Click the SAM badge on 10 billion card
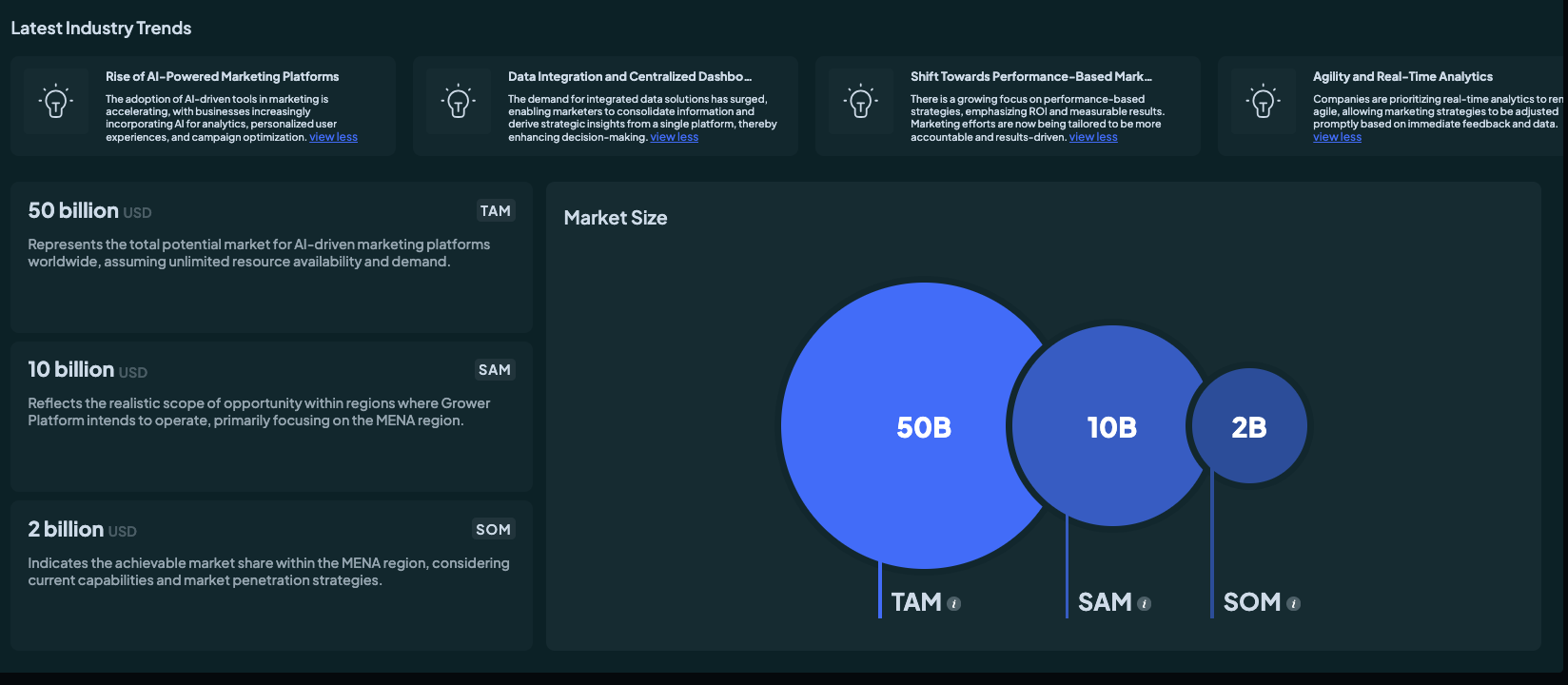Viewport: 1568px width, 685px height. [495, 369]
